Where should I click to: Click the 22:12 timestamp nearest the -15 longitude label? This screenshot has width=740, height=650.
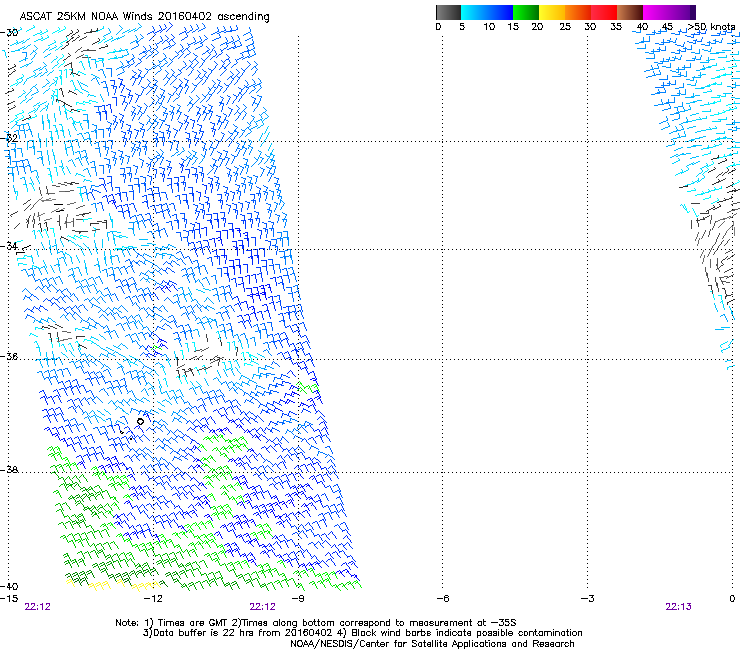click(x=37, y=607)
